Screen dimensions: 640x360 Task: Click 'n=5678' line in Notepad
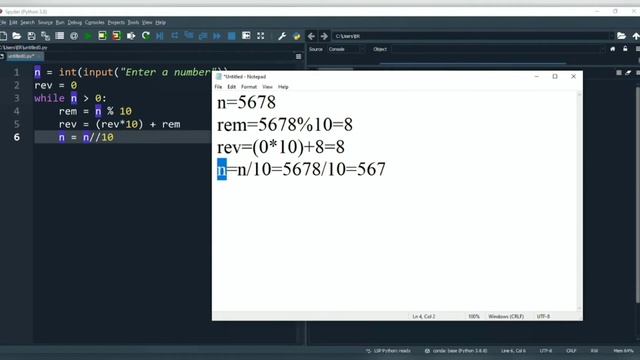247,102
